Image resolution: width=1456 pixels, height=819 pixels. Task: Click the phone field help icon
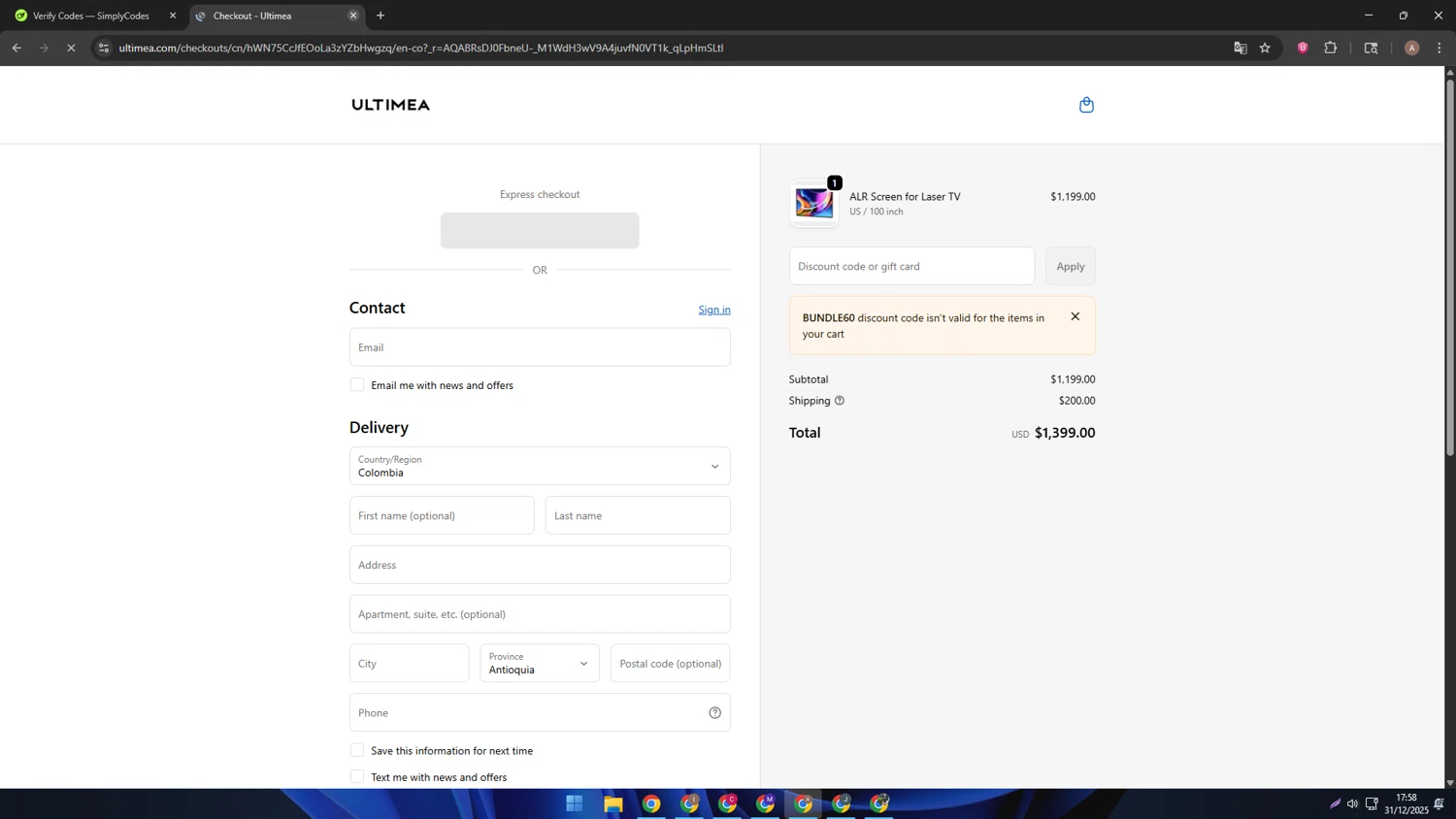(714, 712)
